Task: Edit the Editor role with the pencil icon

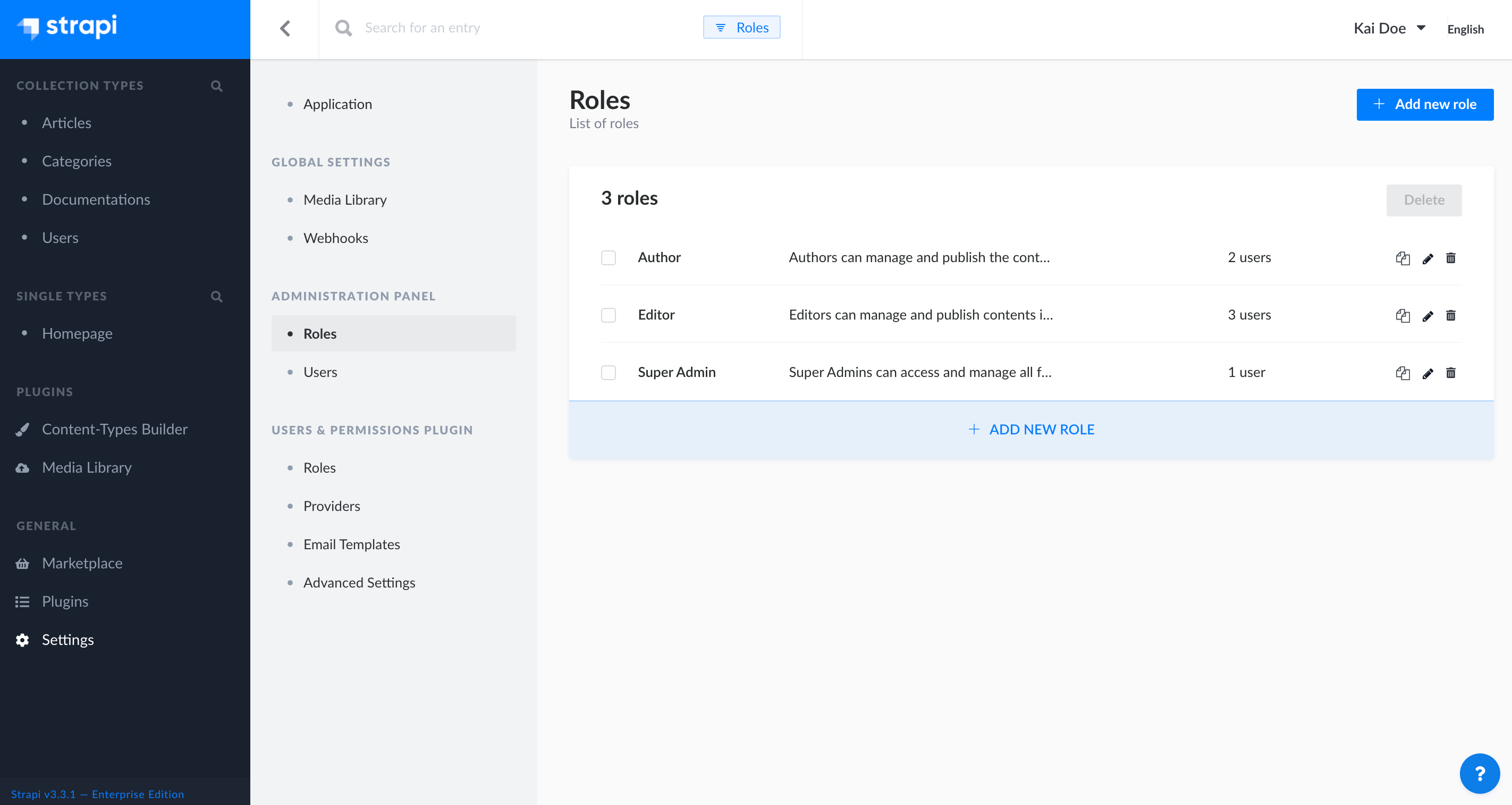Action: (x=1427, y=315)
